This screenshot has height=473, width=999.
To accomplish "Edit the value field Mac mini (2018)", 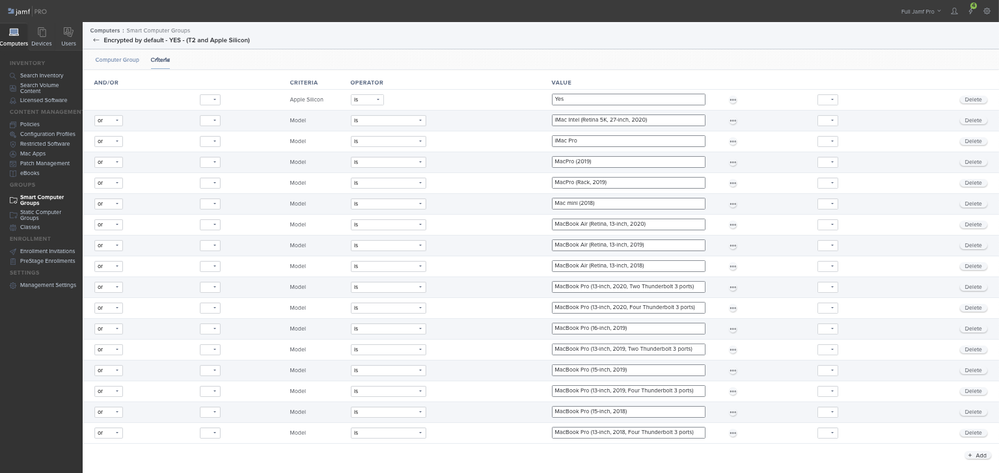I will pos(628,203).
